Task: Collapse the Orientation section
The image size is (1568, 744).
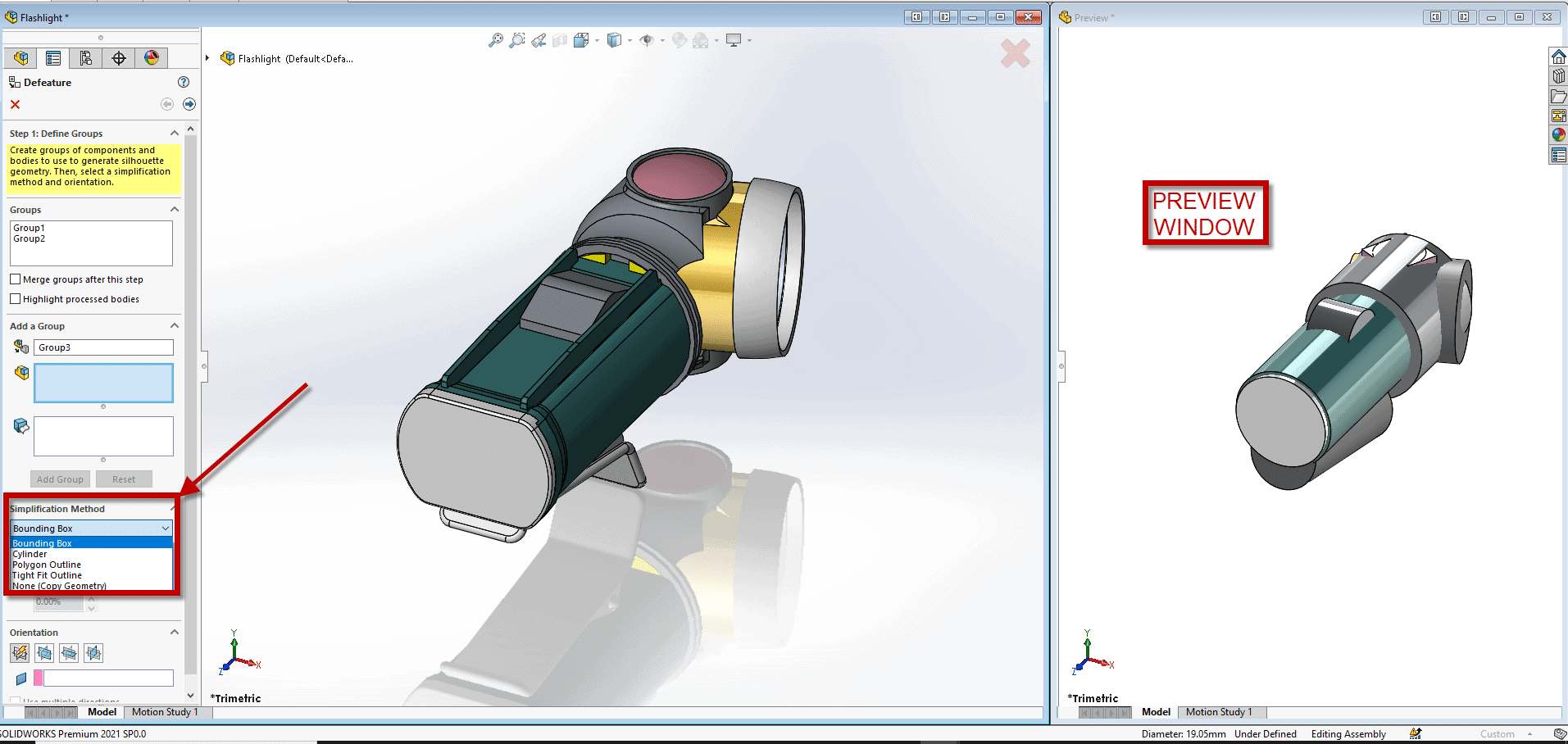Action: (174, 633)
